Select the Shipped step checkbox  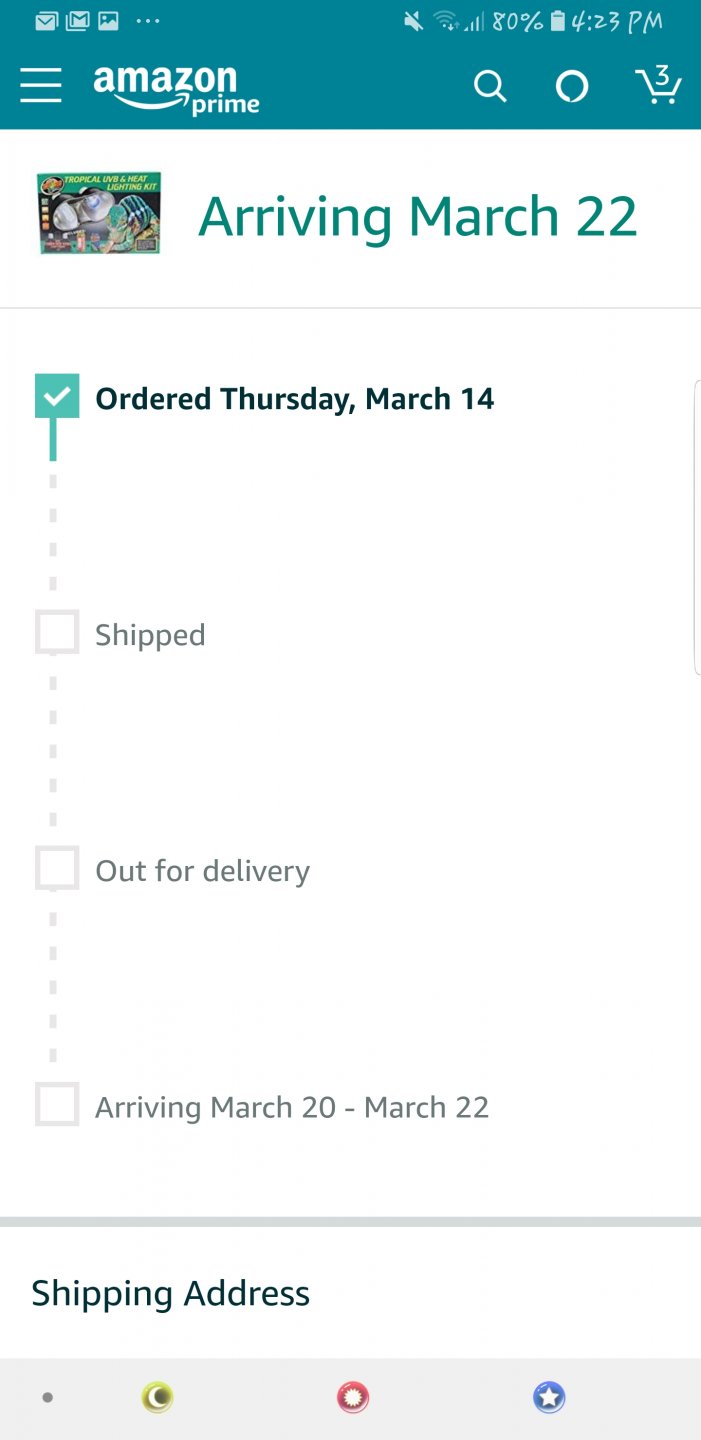point(57,633)
